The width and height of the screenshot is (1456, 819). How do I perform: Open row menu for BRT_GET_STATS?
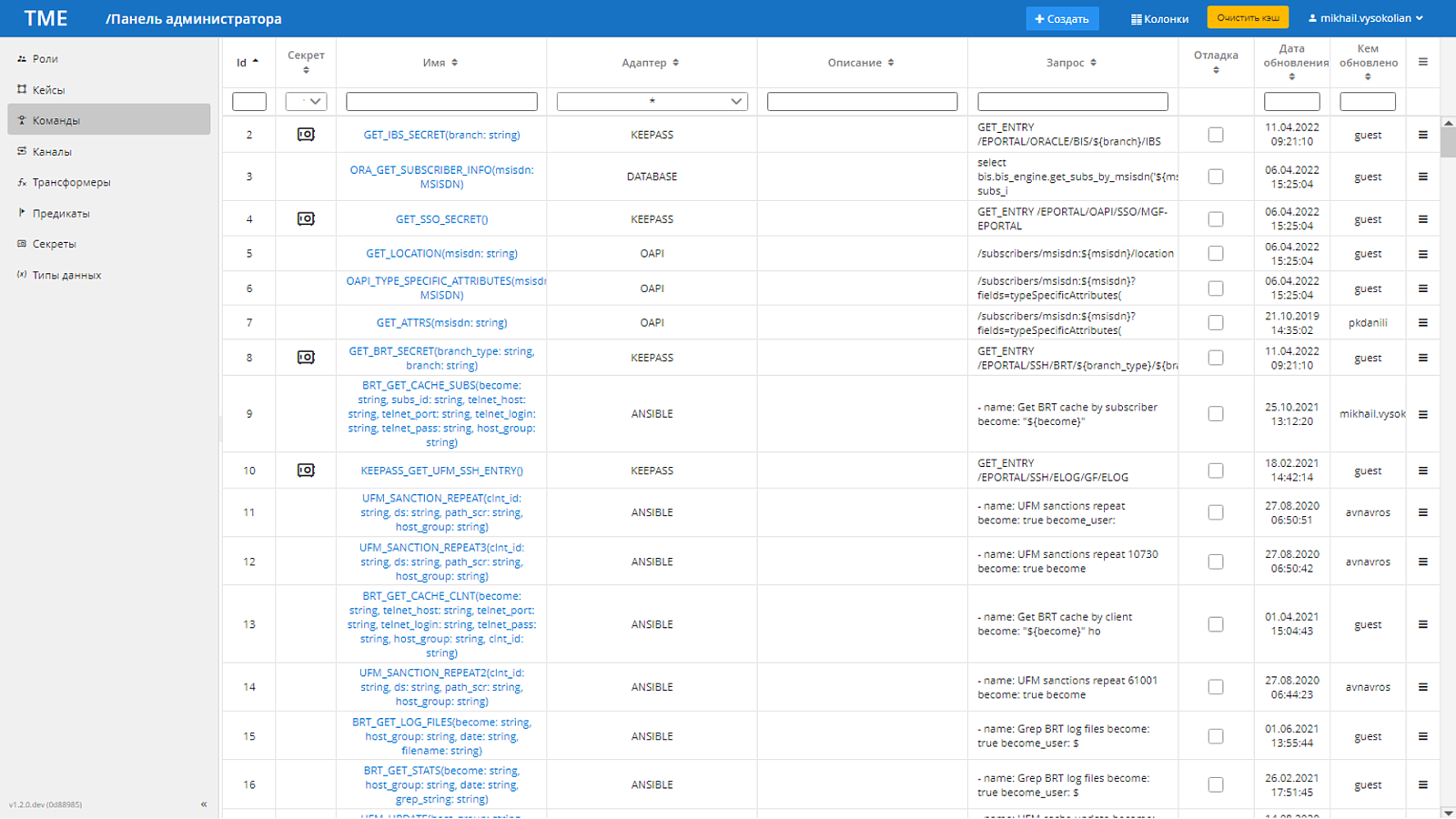1422,784
